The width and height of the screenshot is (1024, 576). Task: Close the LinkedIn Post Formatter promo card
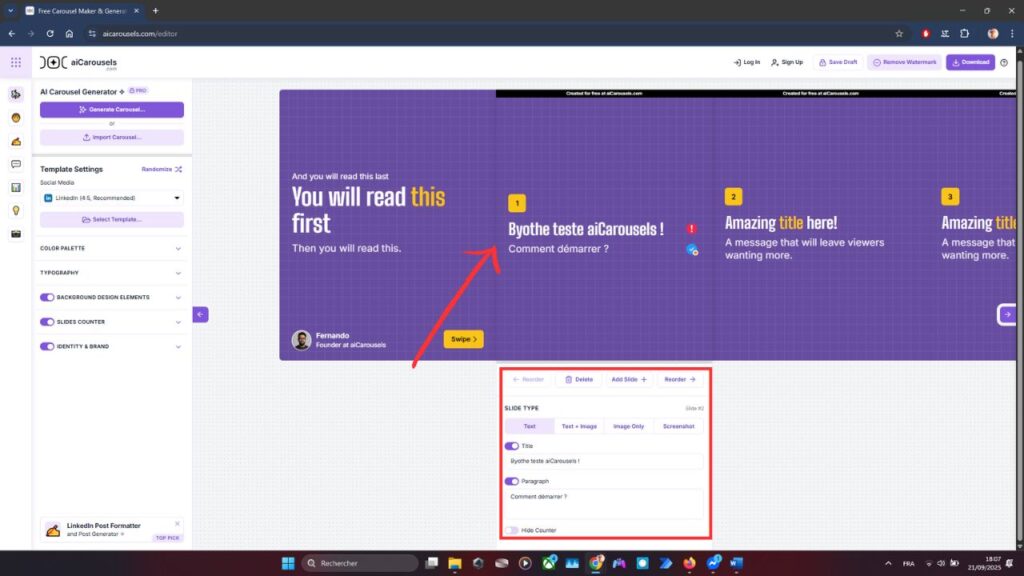click(x=177, y=524)
